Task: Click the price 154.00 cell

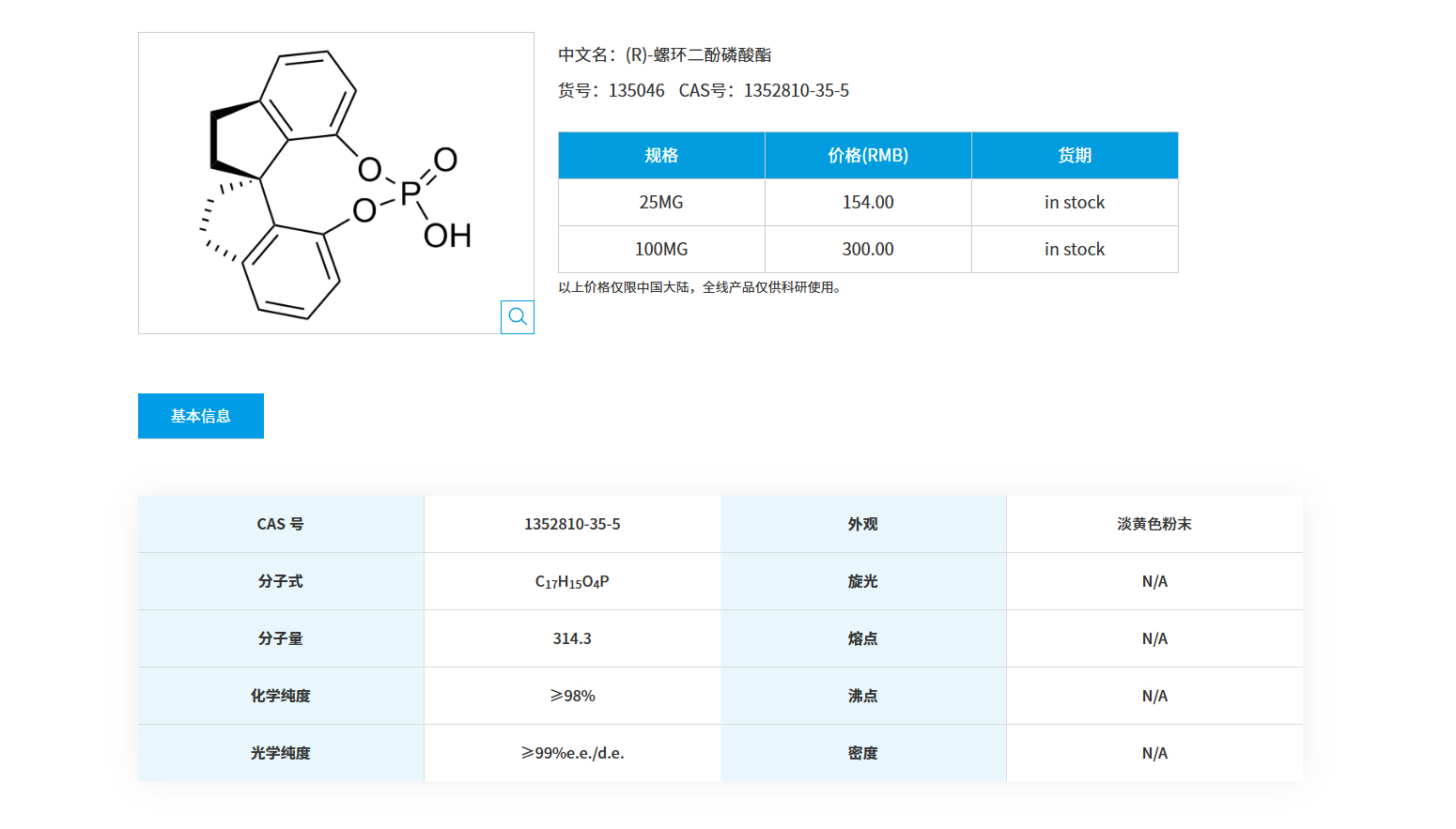Action: pos(867,201)
